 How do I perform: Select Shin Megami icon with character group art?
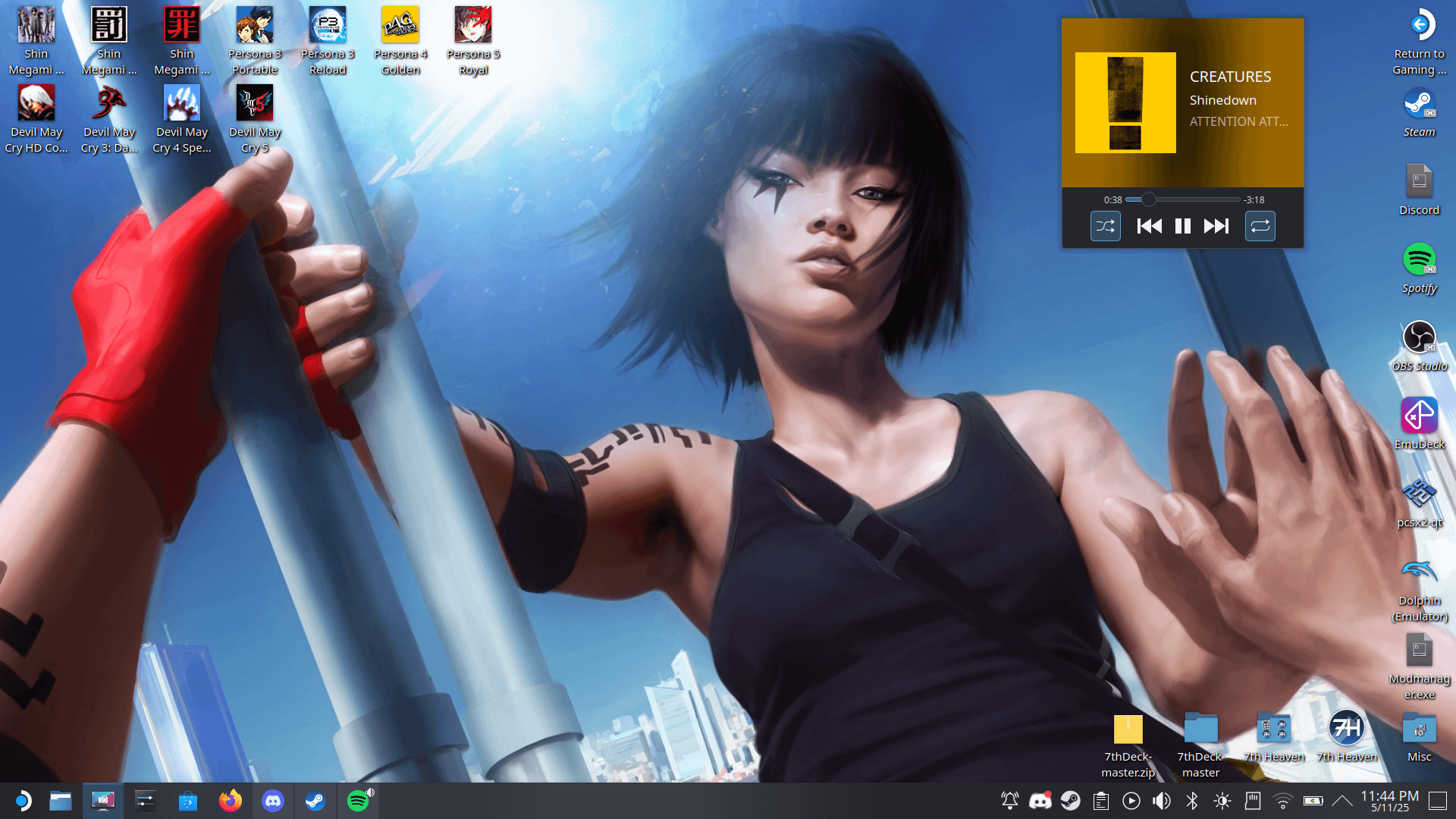[x=36, y=41]
